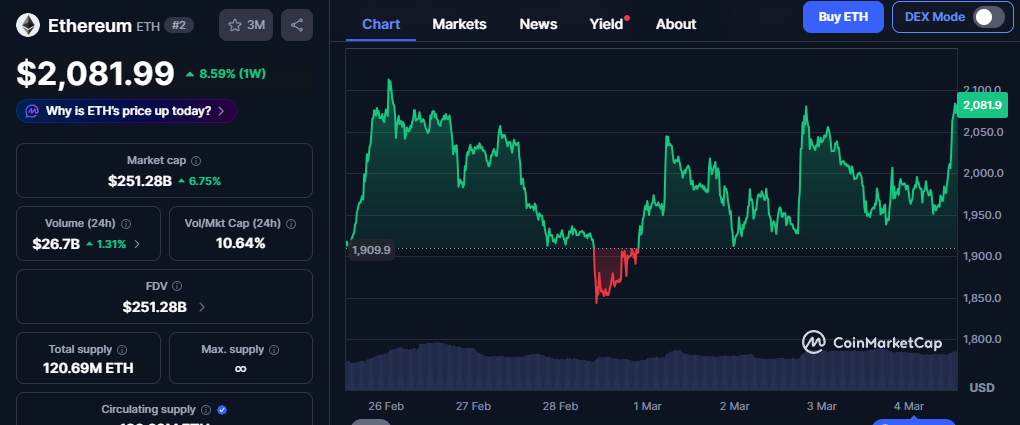Click the Volume (24h) info icon
1020x425 pixels.
[x=125, y=224]
